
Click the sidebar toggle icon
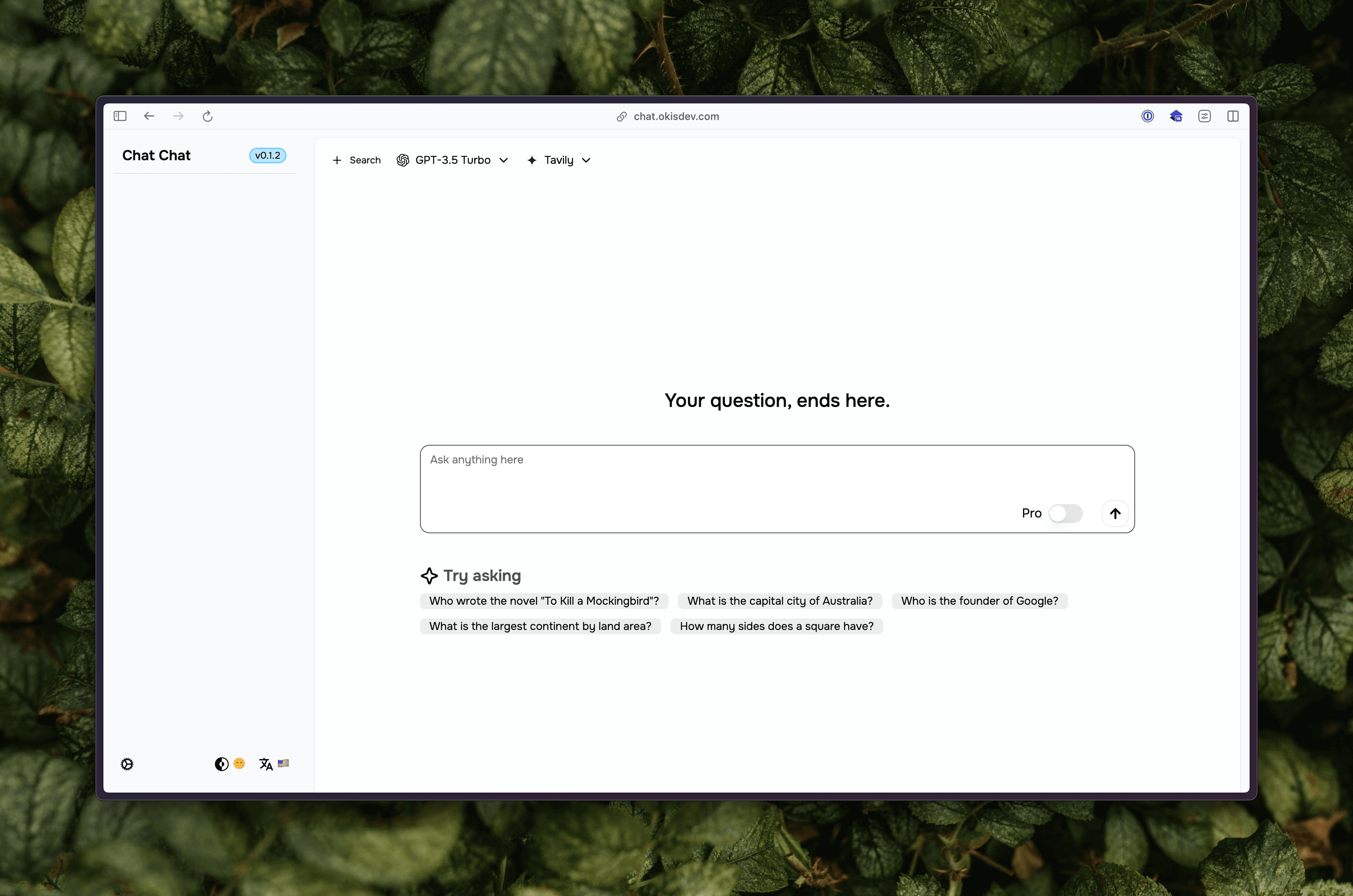(120, 115)
